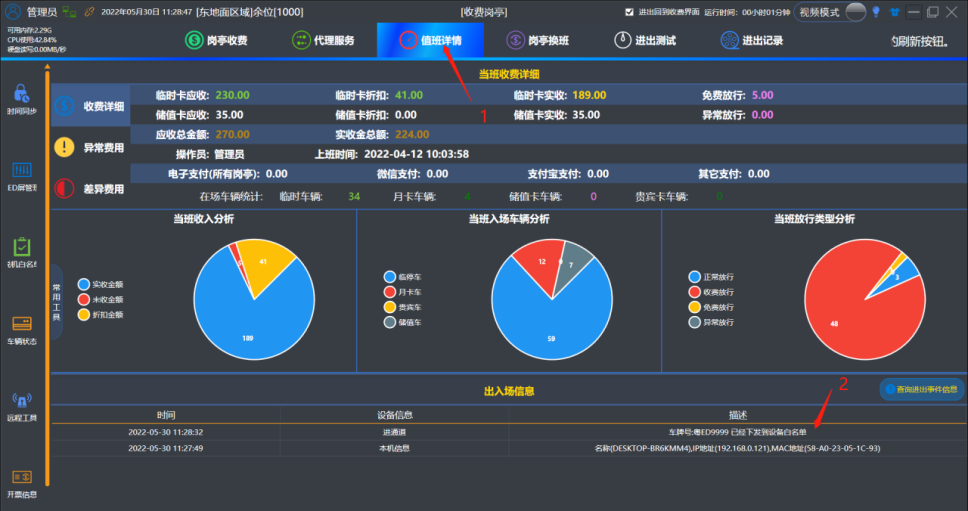
Task: Click the film reel 进出记录 icon
Action: point(729,40)
